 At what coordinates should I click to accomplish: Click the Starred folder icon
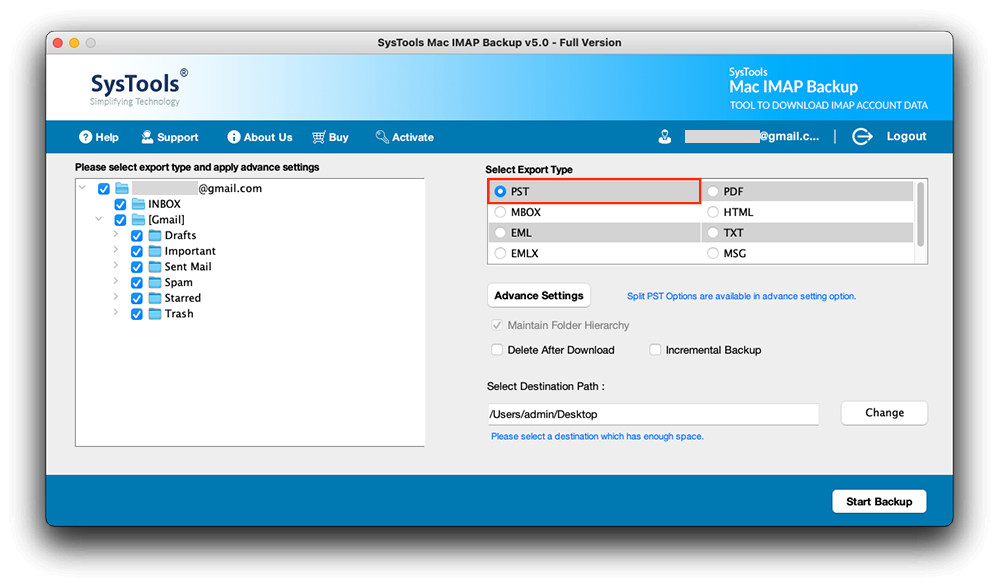click(x=155, y=298)
